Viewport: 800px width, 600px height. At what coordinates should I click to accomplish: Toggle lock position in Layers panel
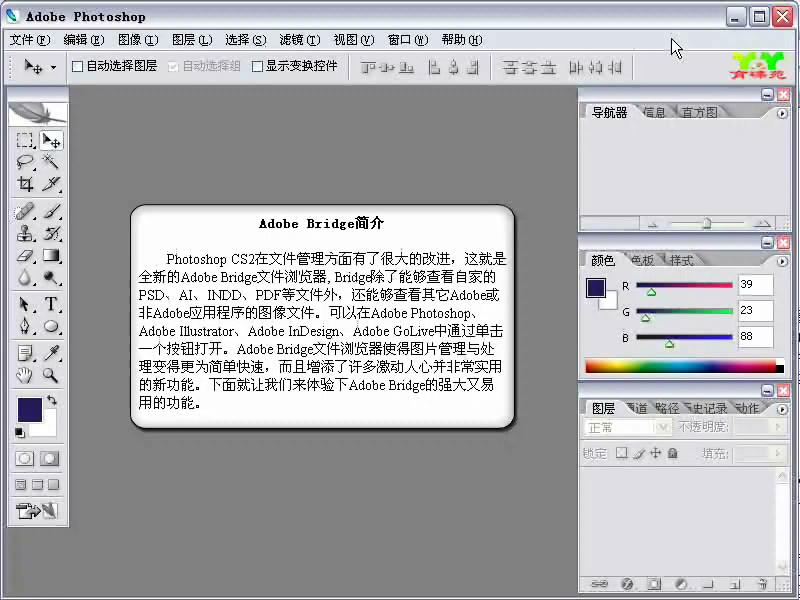[x=656, y=453]
